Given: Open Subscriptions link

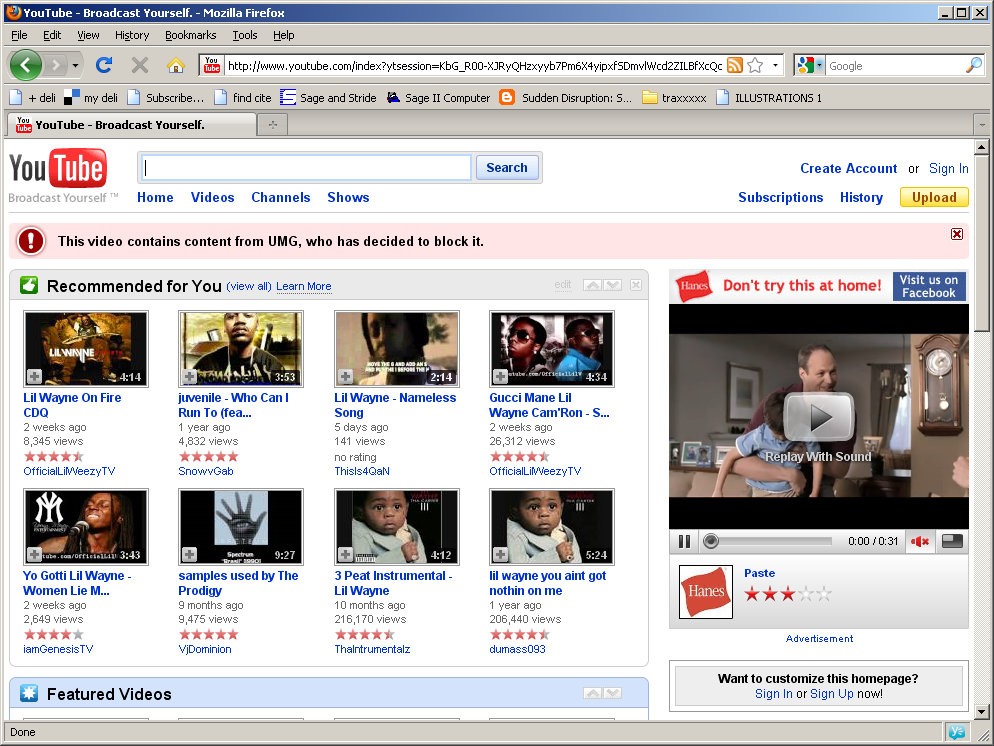Looking at the screenshot, I should [x=780, y=197].
